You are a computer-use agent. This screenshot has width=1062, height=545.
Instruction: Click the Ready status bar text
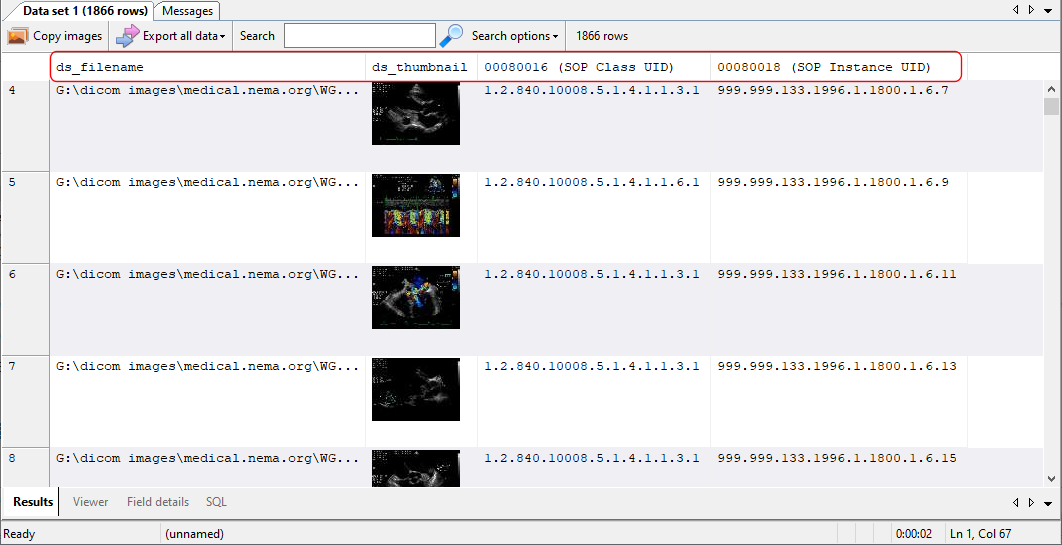(x=19, y=534)
